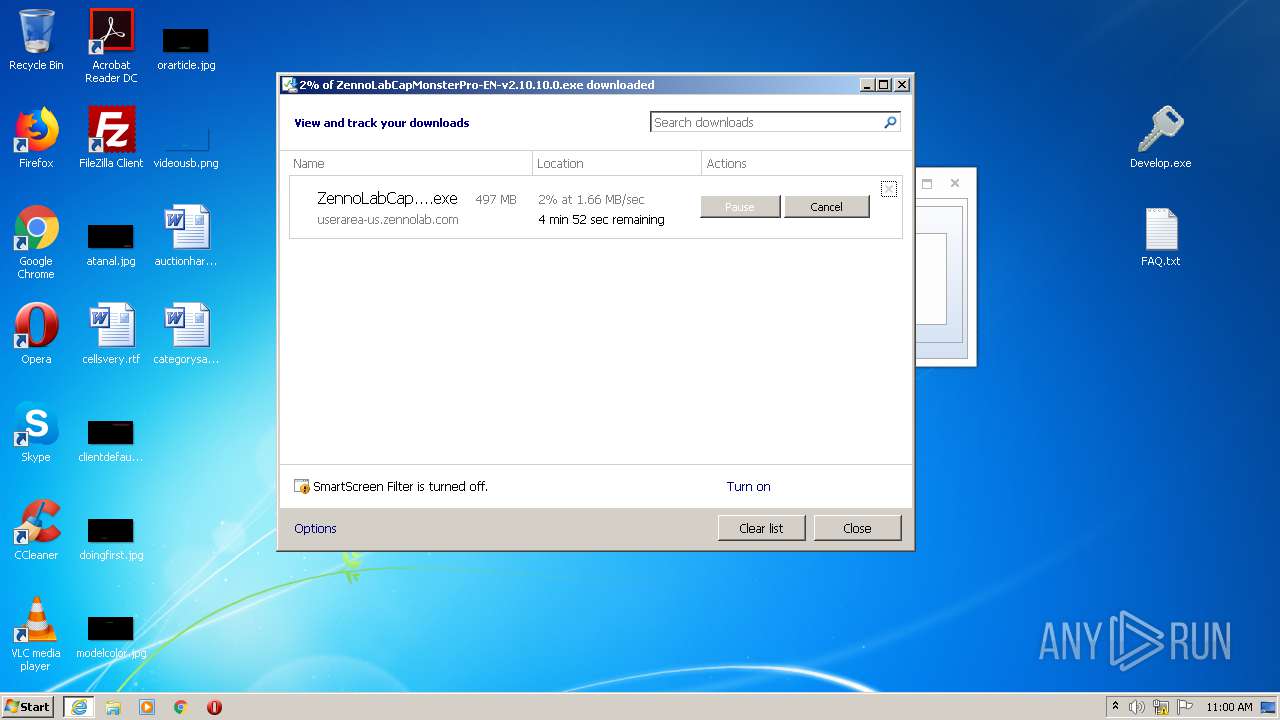Launch Acrobat Reader DC shortcut
The height and width of the screenshot is (720, 1280).
pyautogui.click(x=111, y=46)
